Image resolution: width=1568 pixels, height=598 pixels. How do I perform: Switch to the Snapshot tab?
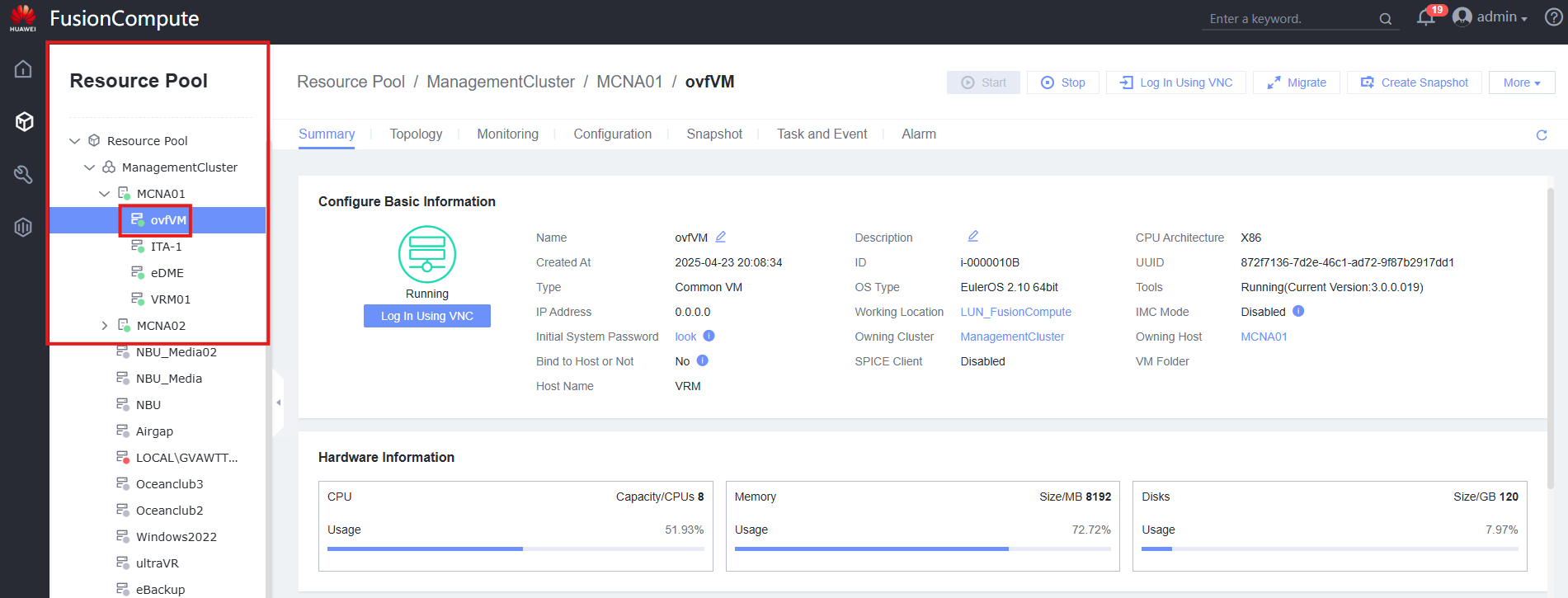pyautogui.click(x=713, y=134)
